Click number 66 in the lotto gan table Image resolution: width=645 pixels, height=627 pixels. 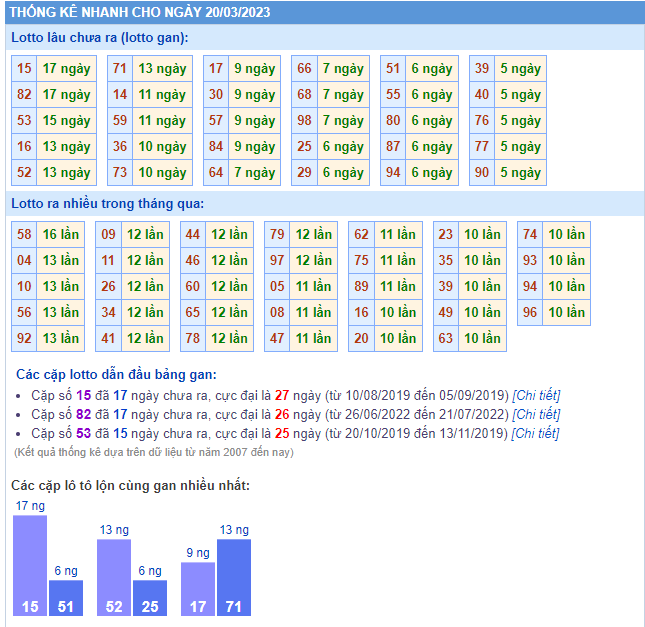305,69
